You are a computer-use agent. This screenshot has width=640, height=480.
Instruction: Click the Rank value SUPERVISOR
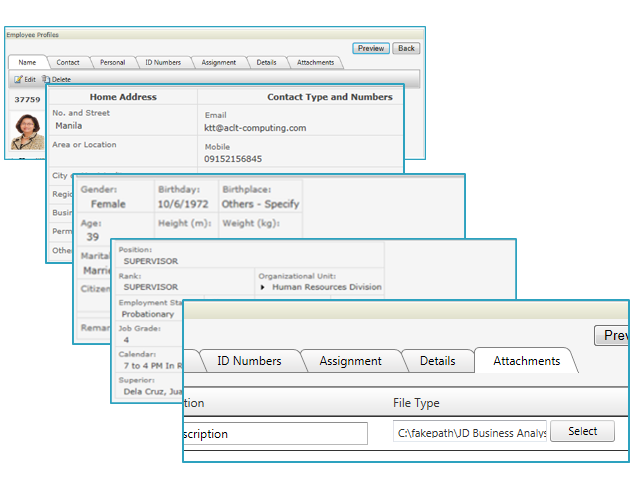point(151,287)
